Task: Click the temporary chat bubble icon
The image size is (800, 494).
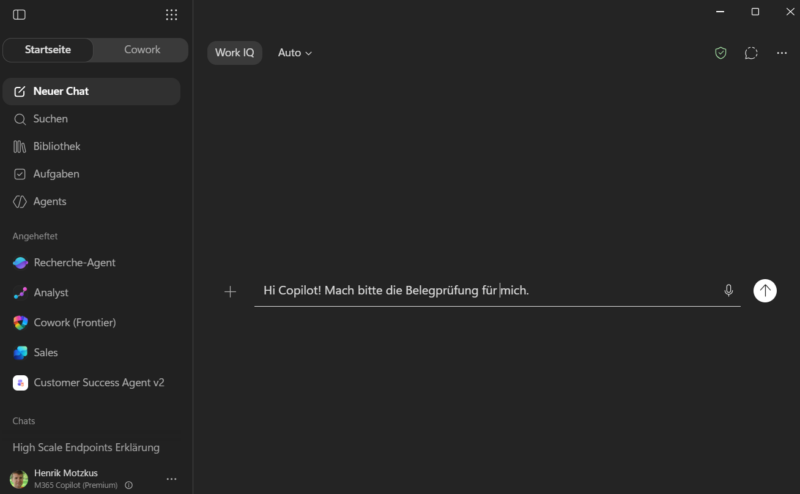Action: coord(751,53)
